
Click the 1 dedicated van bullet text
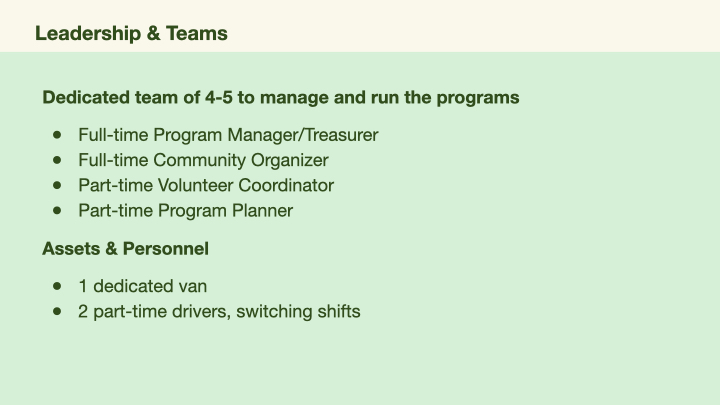point(143,286)
